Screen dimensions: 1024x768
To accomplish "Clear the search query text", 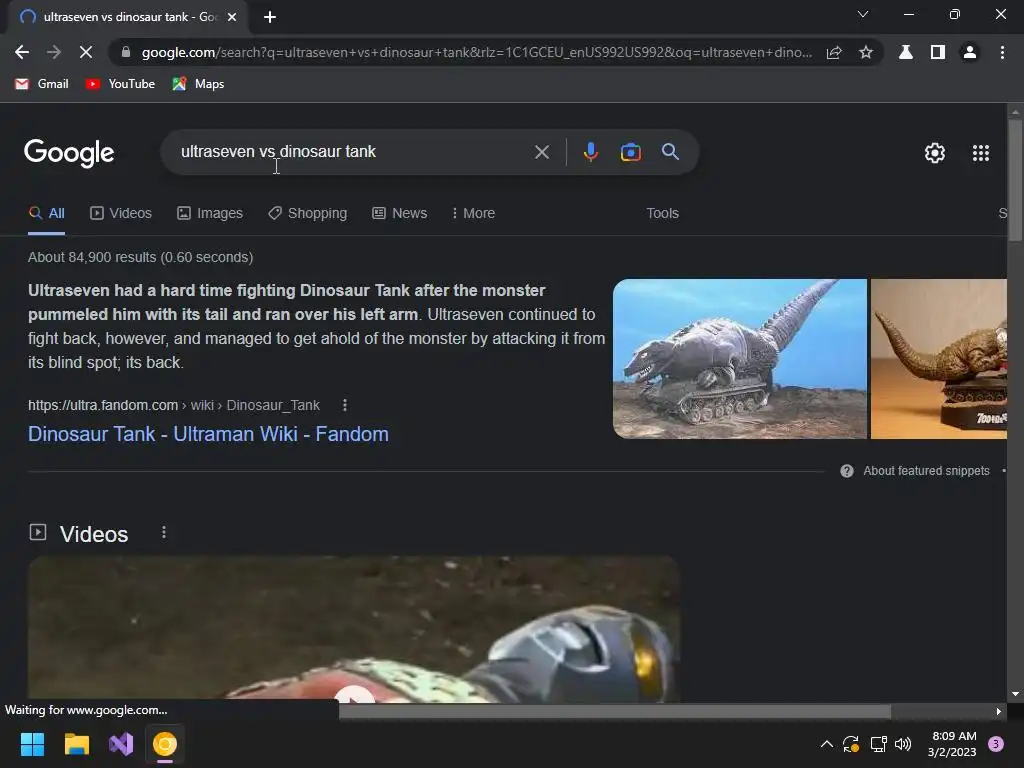I will [541, 152].
